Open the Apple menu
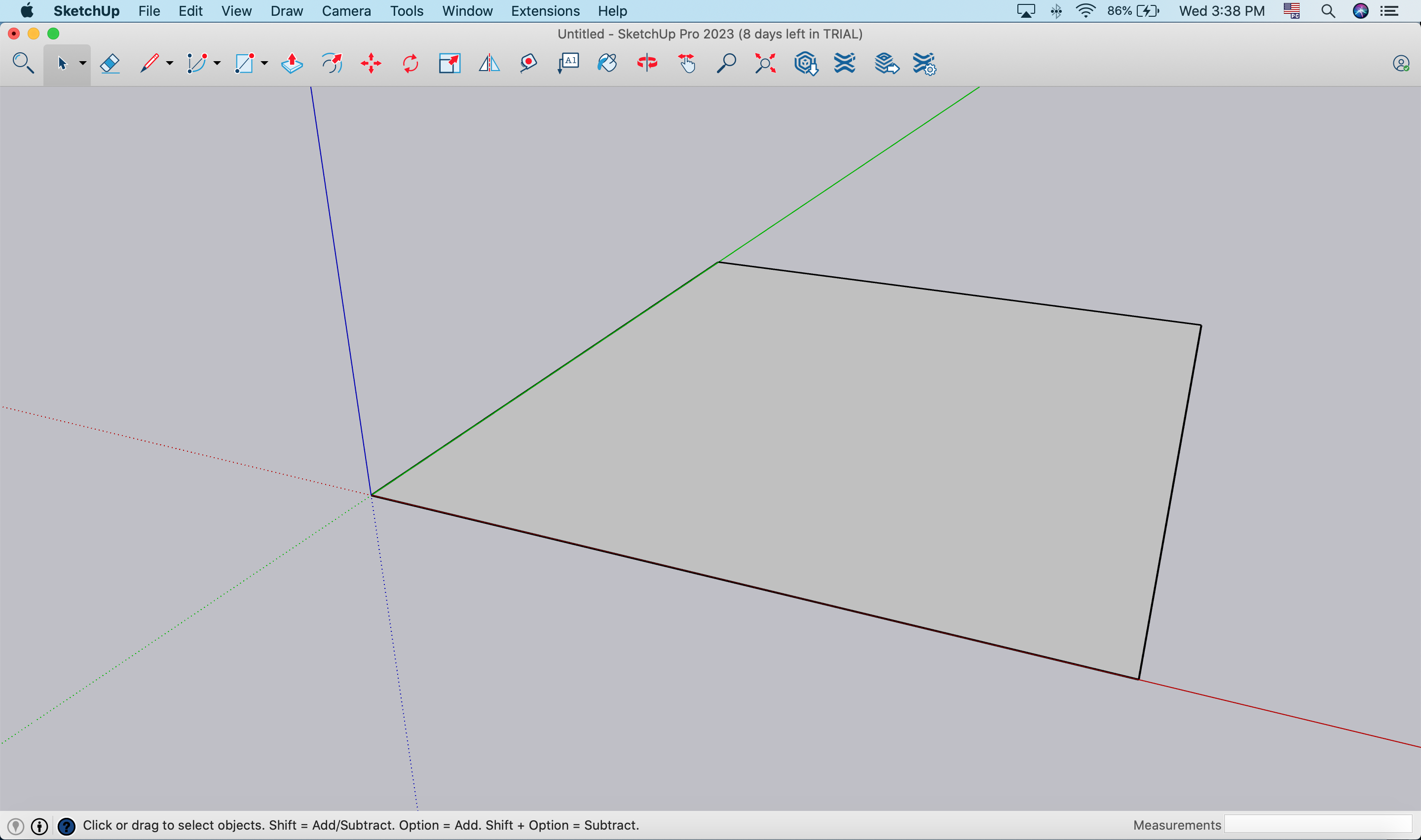 [x=27, y=11]
